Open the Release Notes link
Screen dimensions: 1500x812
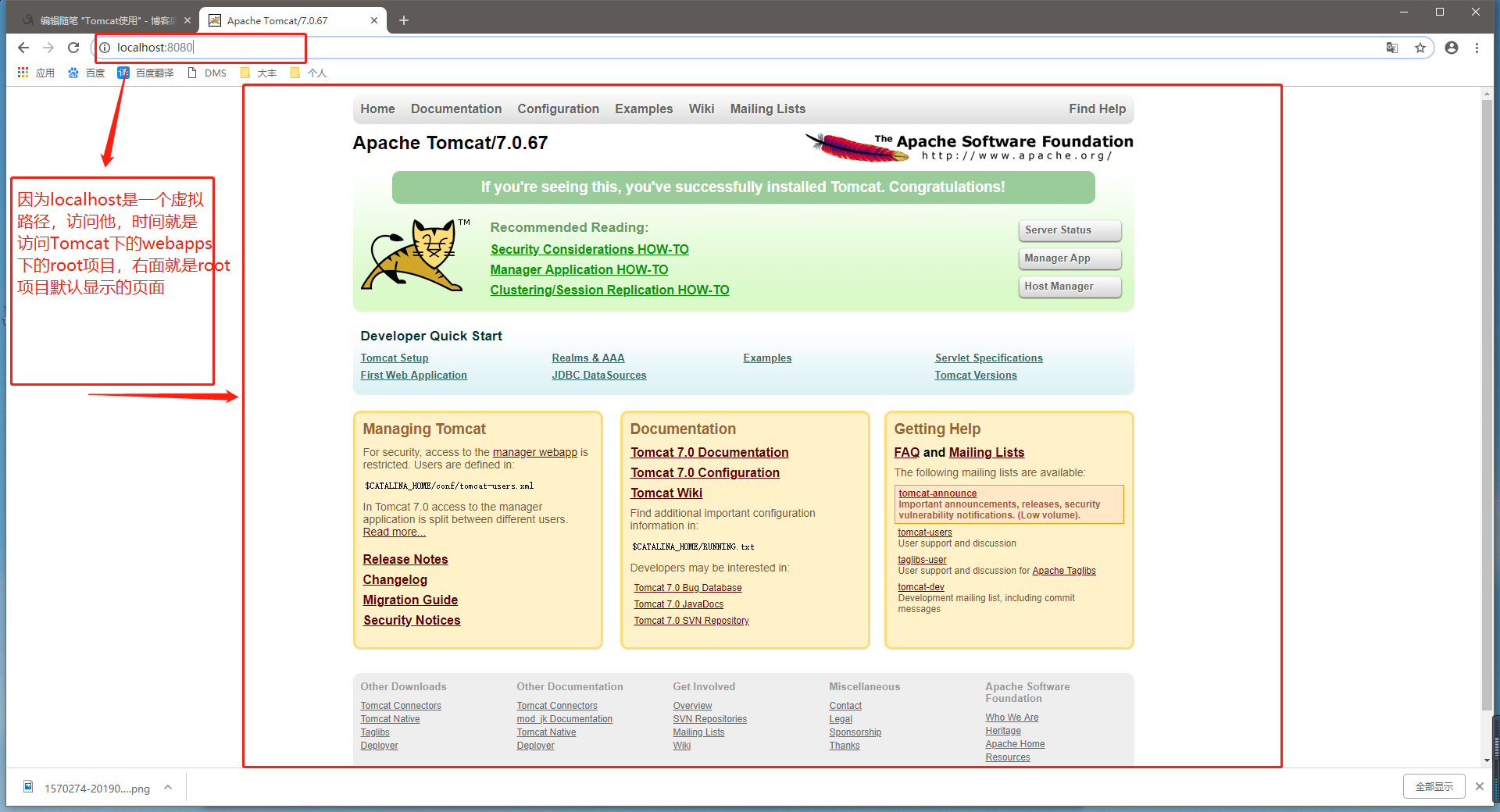(405, 560)
